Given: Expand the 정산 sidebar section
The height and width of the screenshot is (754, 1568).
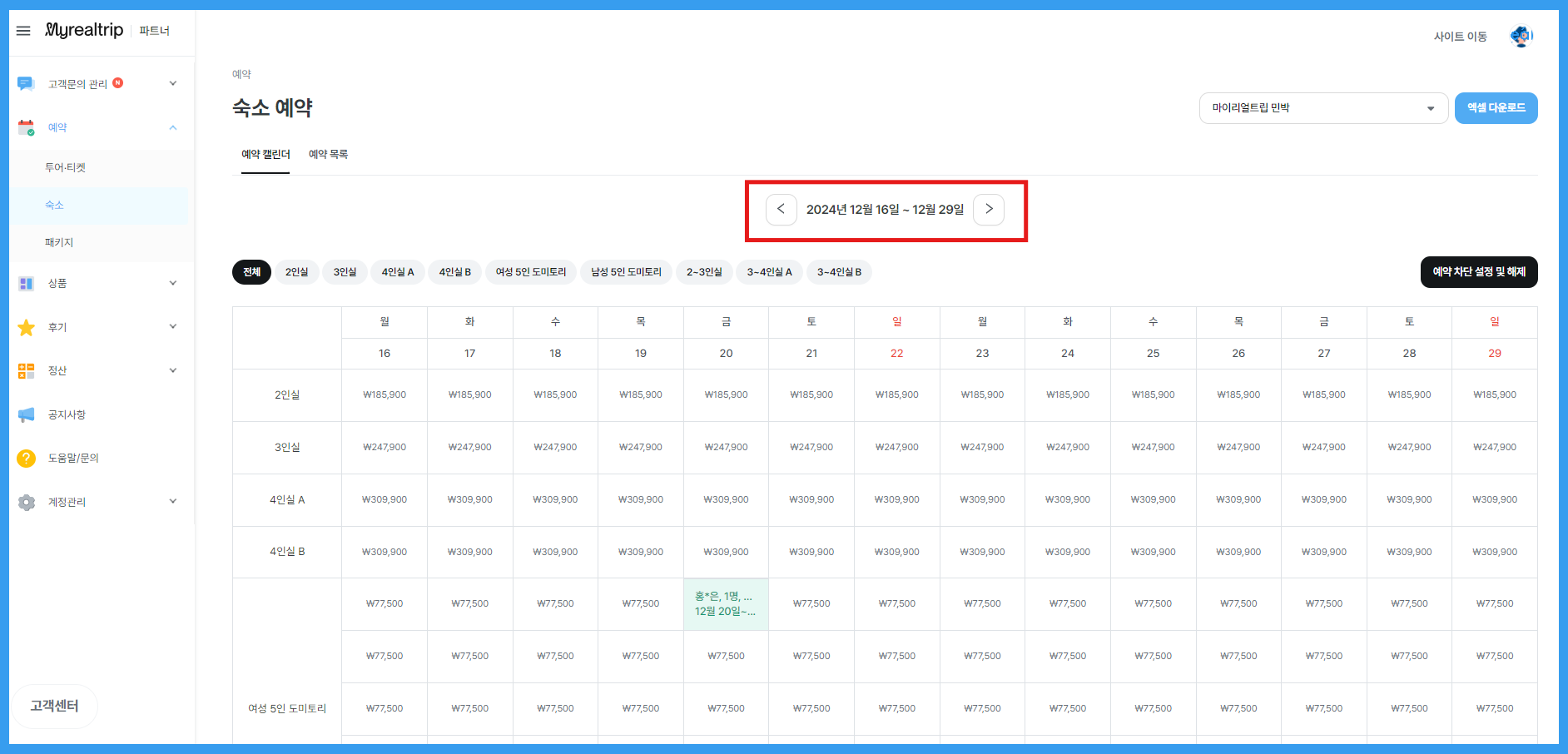Looking at the screenshot, I should pyautogui.click(x=172, y=370).
